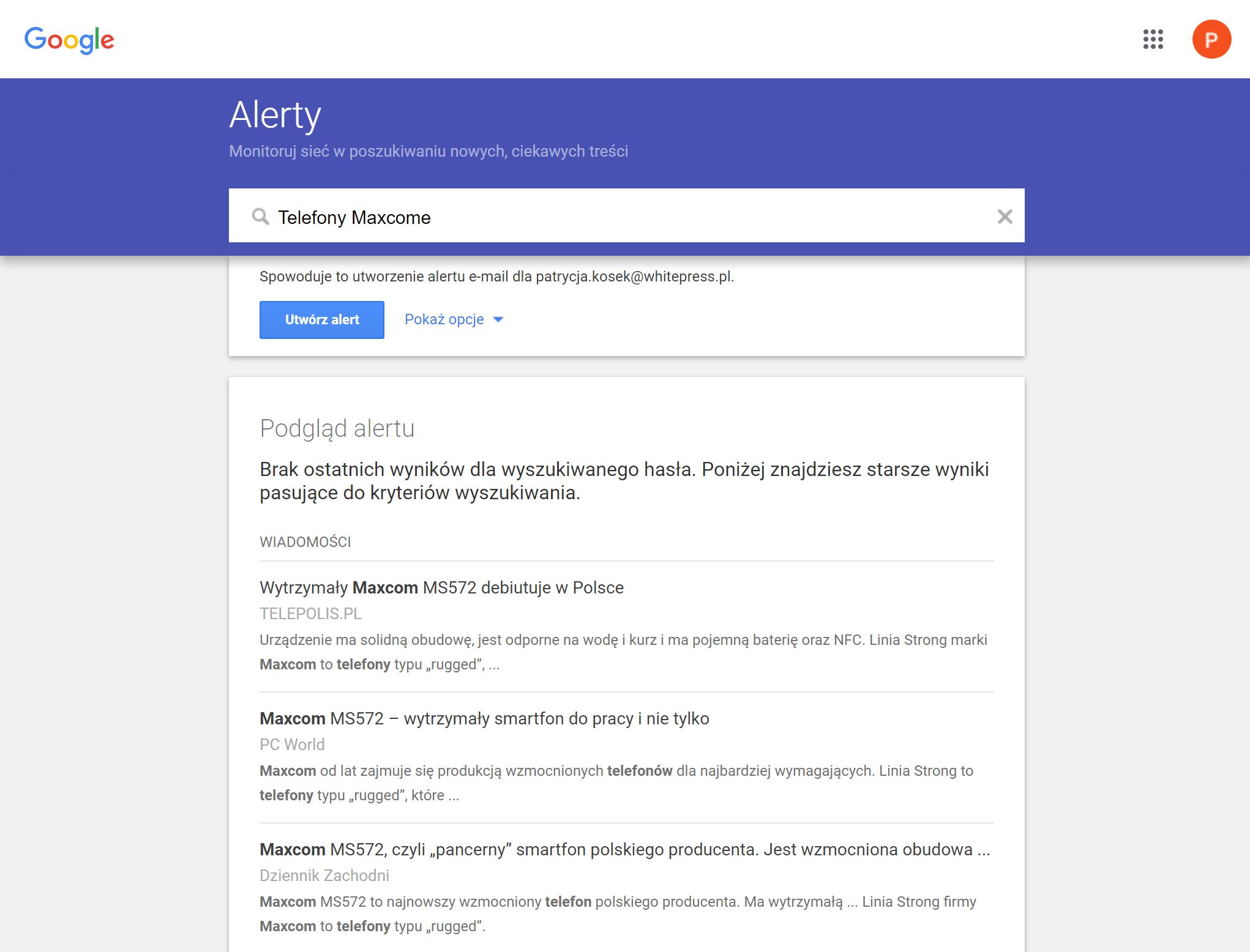Expand Pokaż opcje dropdown
This screenshot has height=952, width=1250.
coord(454,319)
